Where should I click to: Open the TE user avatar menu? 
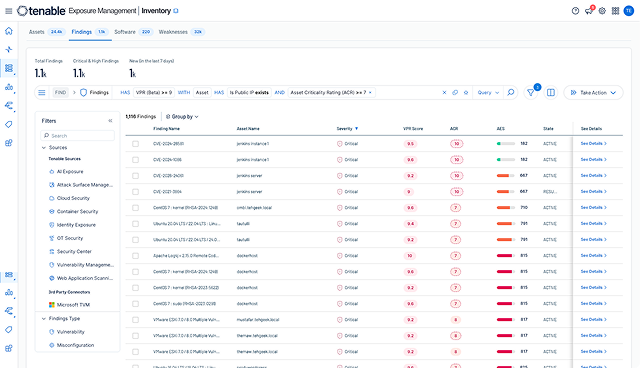point(629,11)
